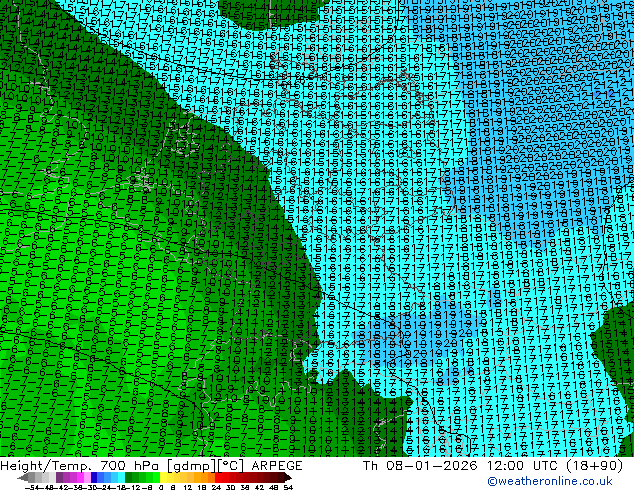The image size is (634, 490).
Task: Click the '(18+90)' forecast run text
Action: (x=596, y=466)
